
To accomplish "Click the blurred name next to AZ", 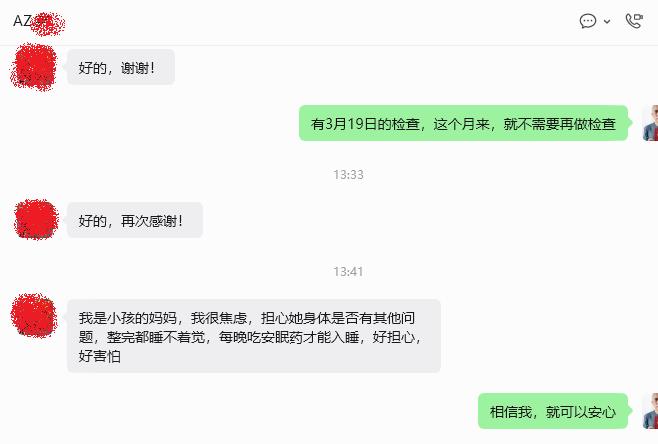I will (x=49, y=24).
